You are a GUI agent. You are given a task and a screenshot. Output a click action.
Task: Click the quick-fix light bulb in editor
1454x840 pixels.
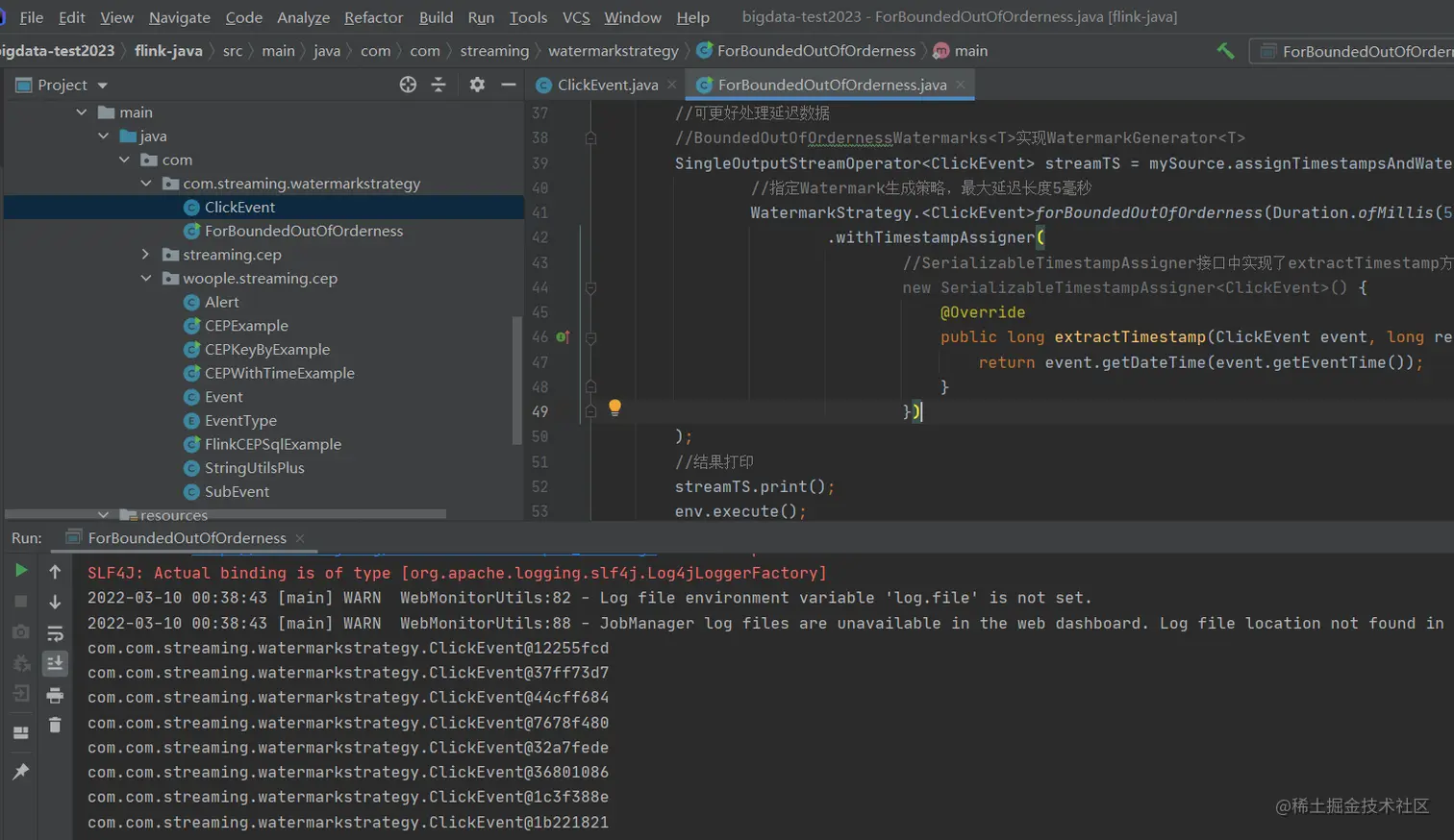(614, 408)
